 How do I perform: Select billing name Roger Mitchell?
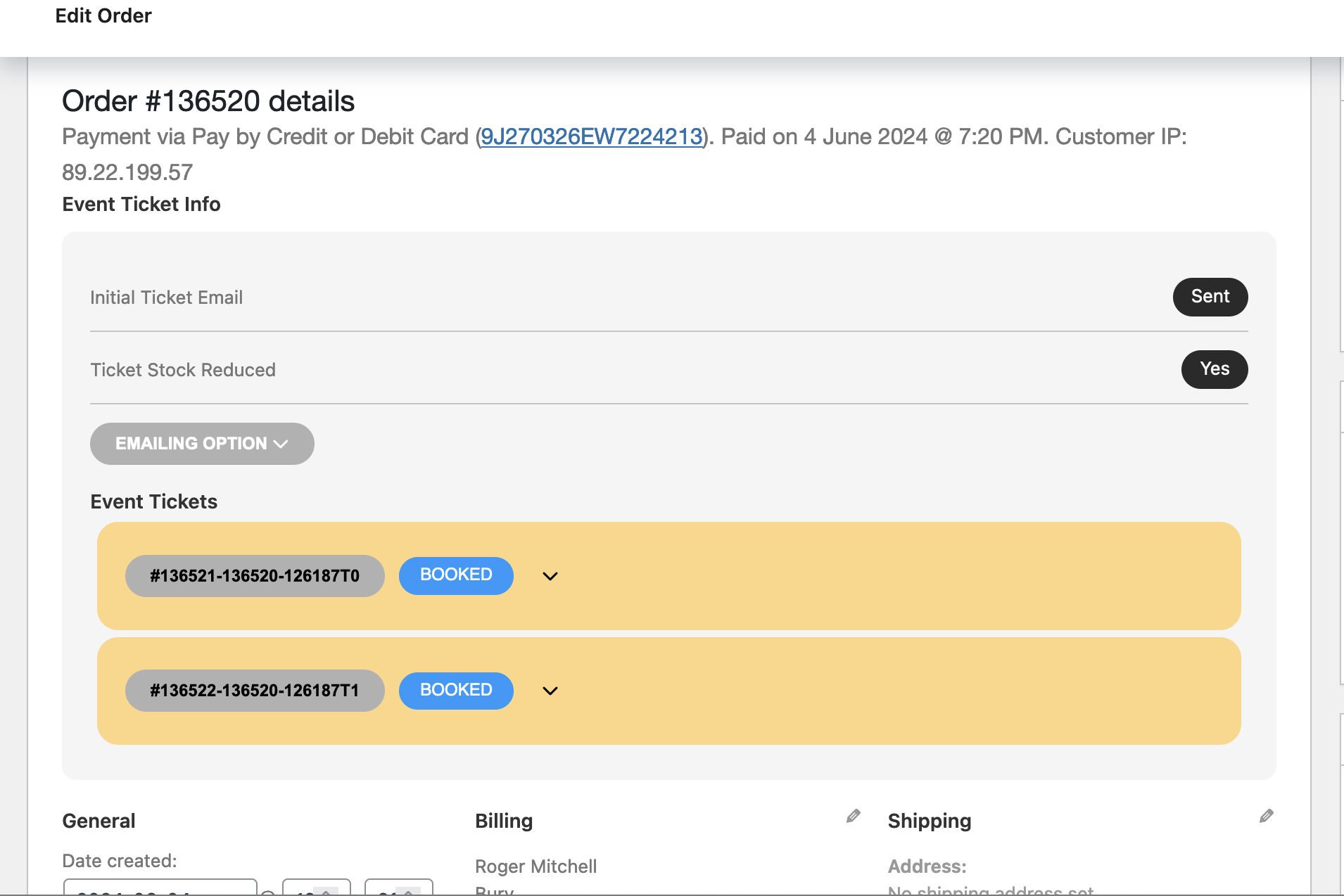click(x=536, y=866)
